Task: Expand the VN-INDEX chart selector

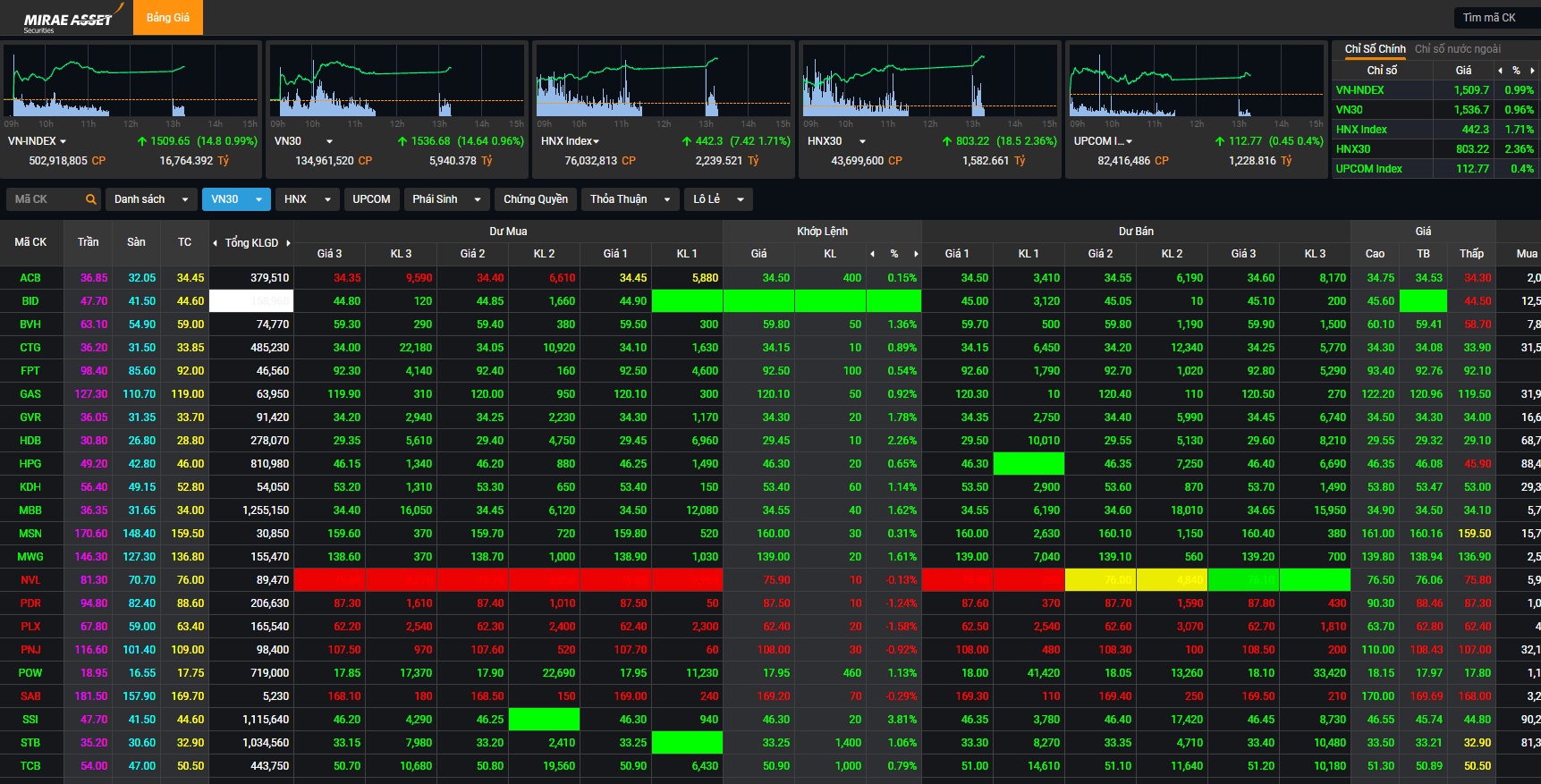Action: pos(63,141)
